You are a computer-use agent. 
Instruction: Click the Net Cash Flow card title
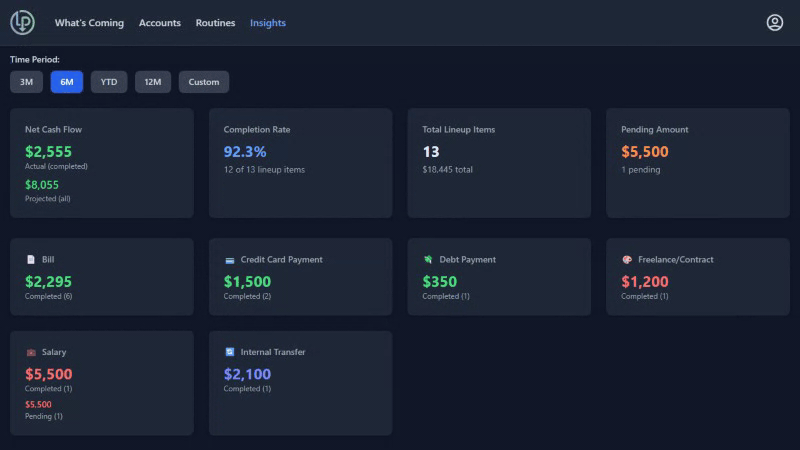point(54,130)
